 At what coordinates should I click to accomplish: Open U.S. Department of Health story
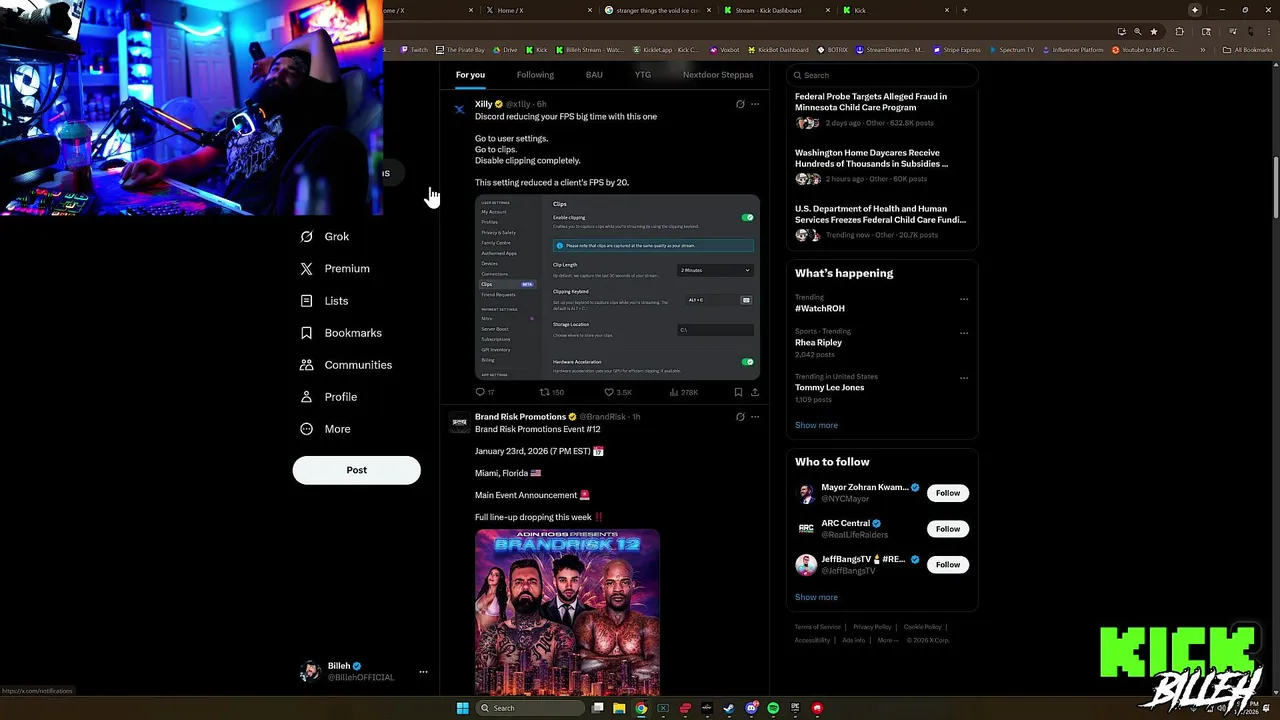click(881, 224)
